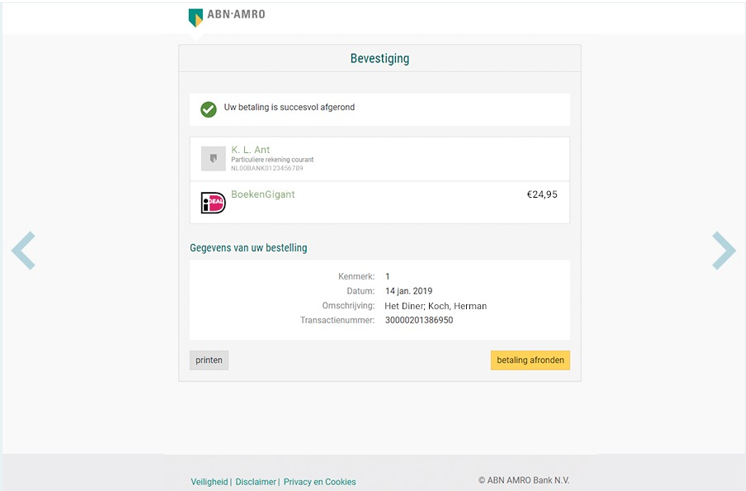Click the Bevestiging heading
This screenshot has height=491, width=746.
pyautogui.click(x=380, y=59)
